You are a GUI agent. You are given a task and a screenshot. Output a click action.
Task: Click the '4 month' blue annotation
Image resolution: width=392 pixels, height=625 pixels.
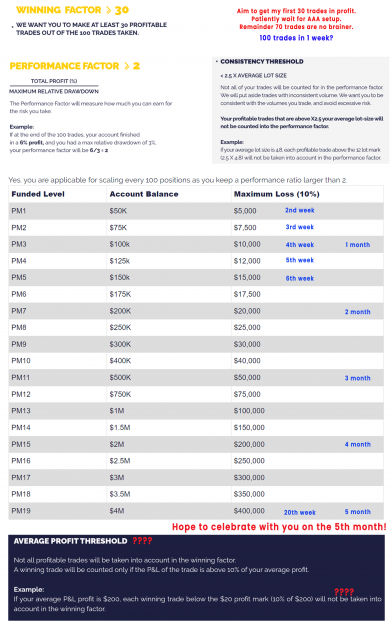click(x=357, y=444)
